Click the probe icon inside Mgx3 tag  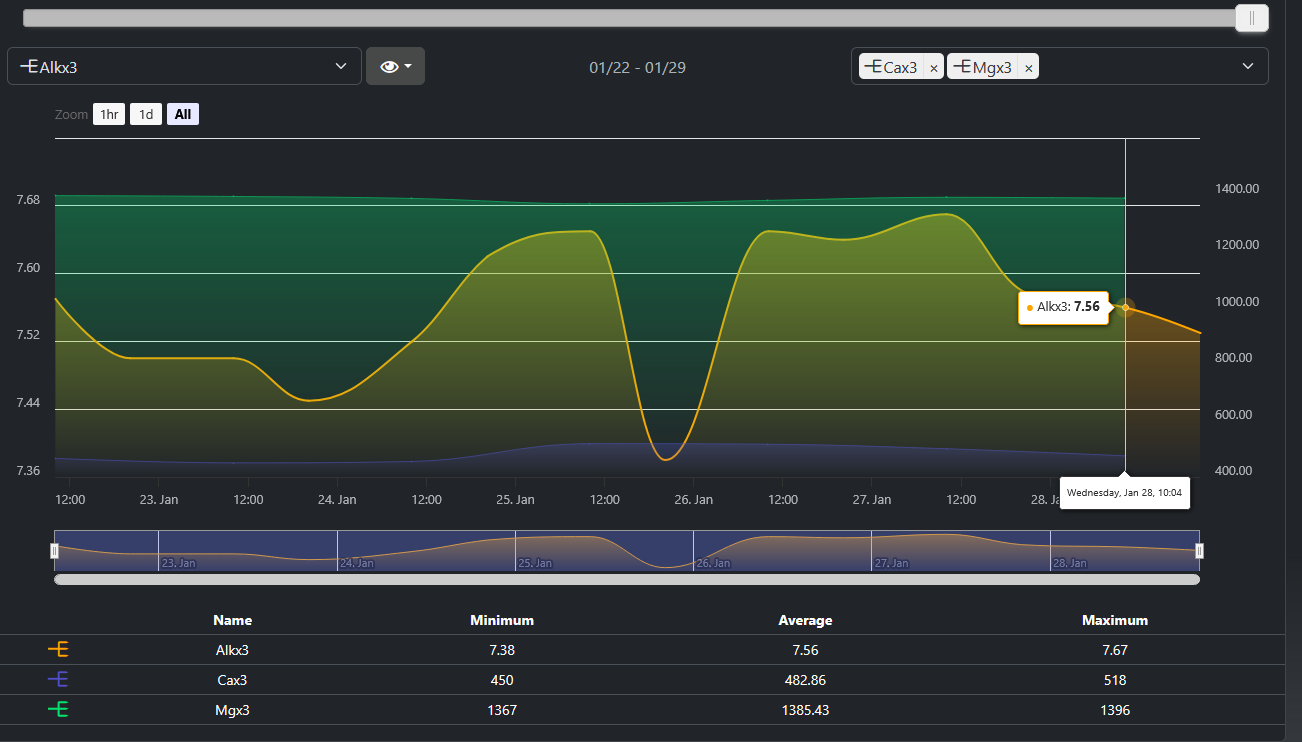(x=961, y=67)
